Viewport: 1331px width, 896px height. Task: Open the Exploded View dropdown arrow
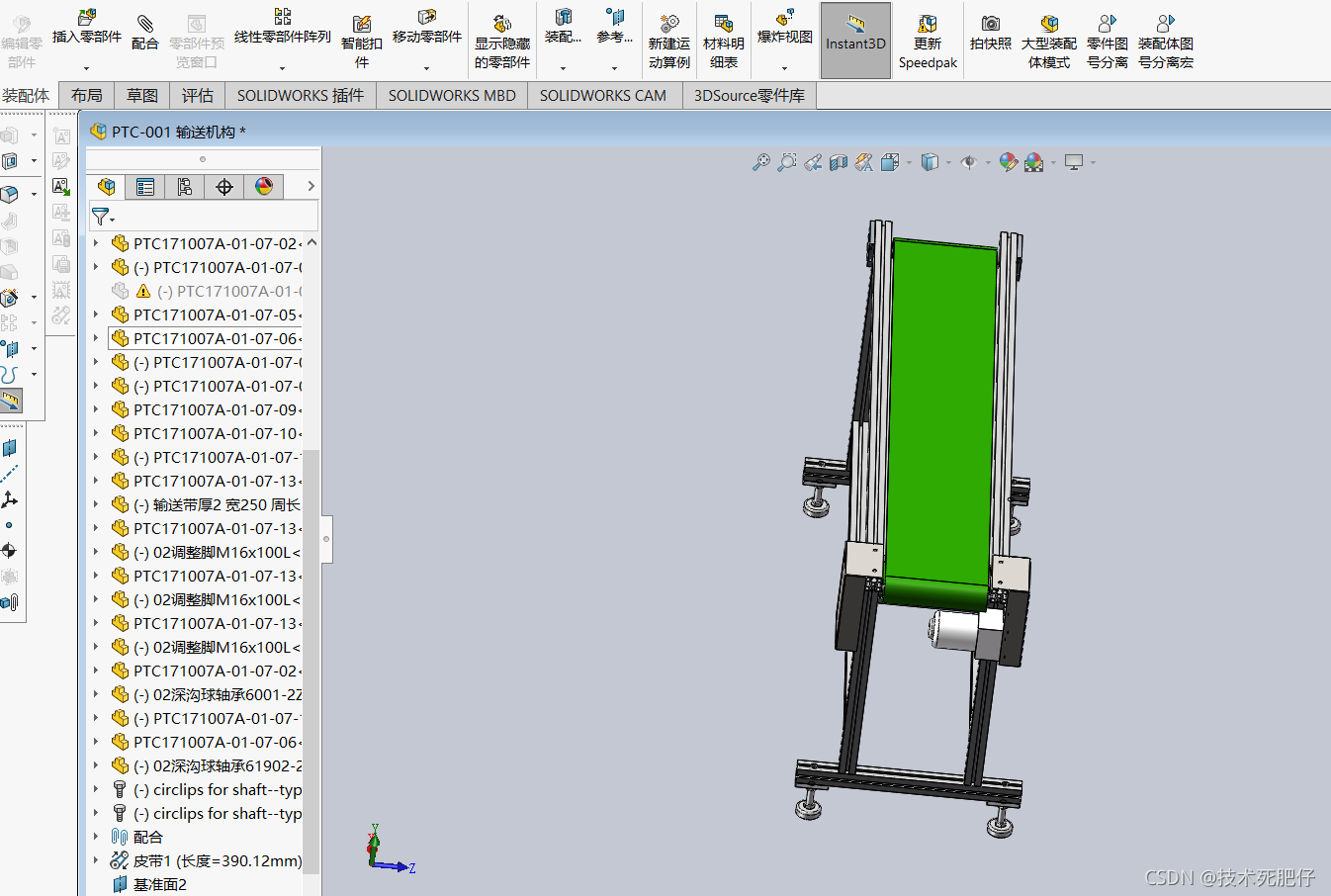tap(784, 68)
